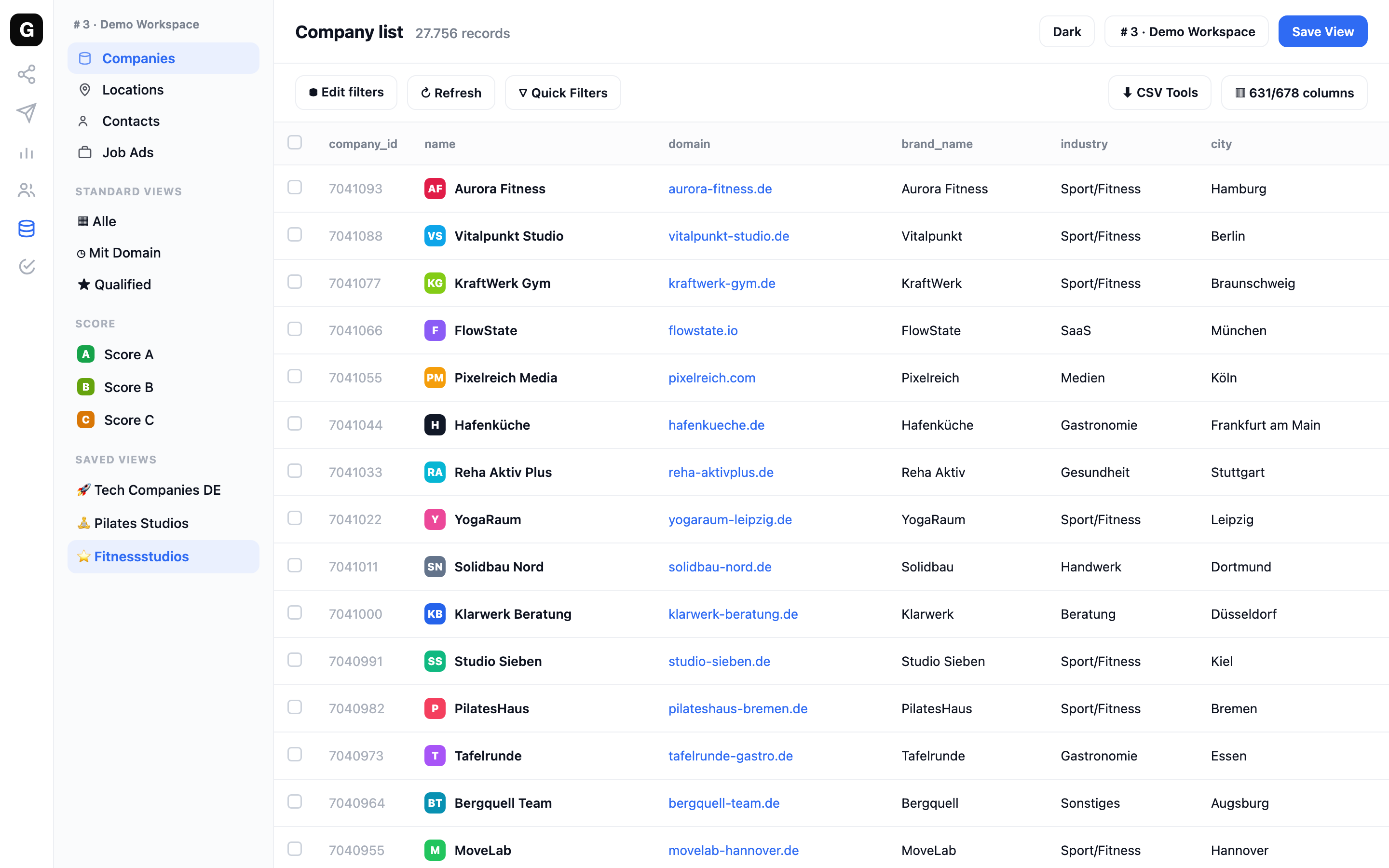Check the FlowState row checkbox
Viewport: 1389px width, 868px height.
click(x=295, y=329)
